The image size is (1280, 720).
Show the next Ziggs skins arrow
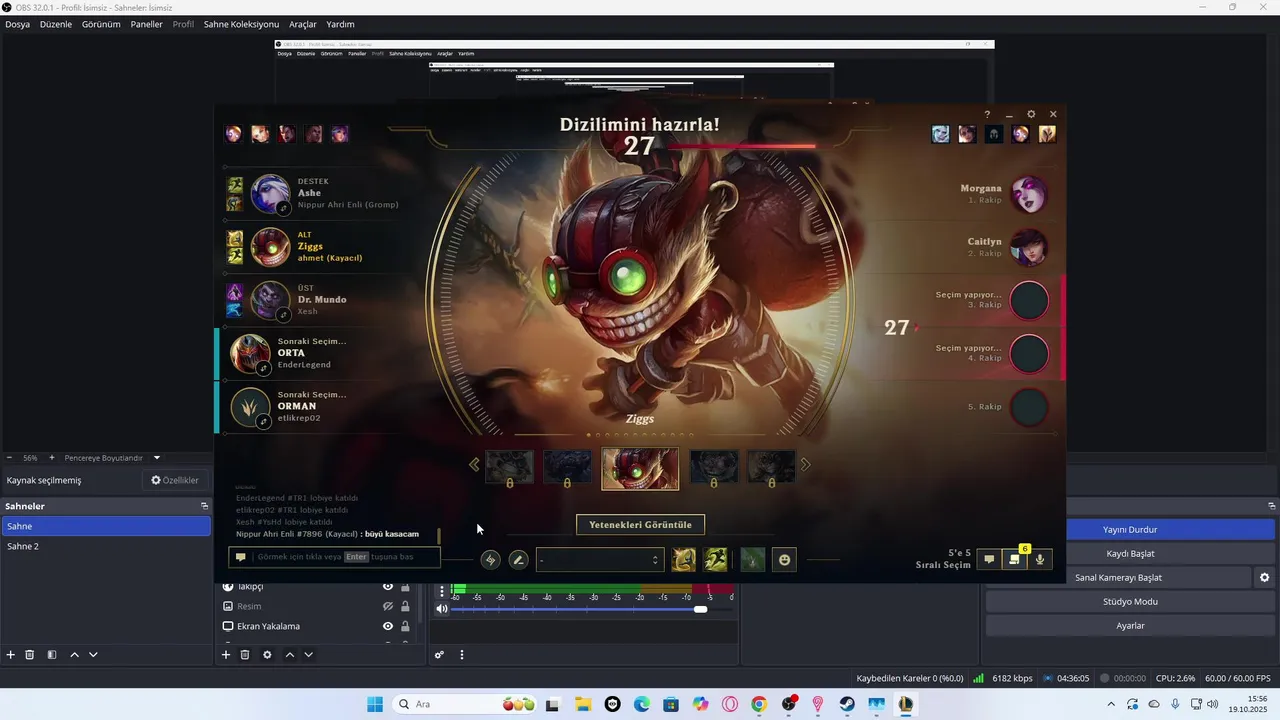[x=805, y=464]
